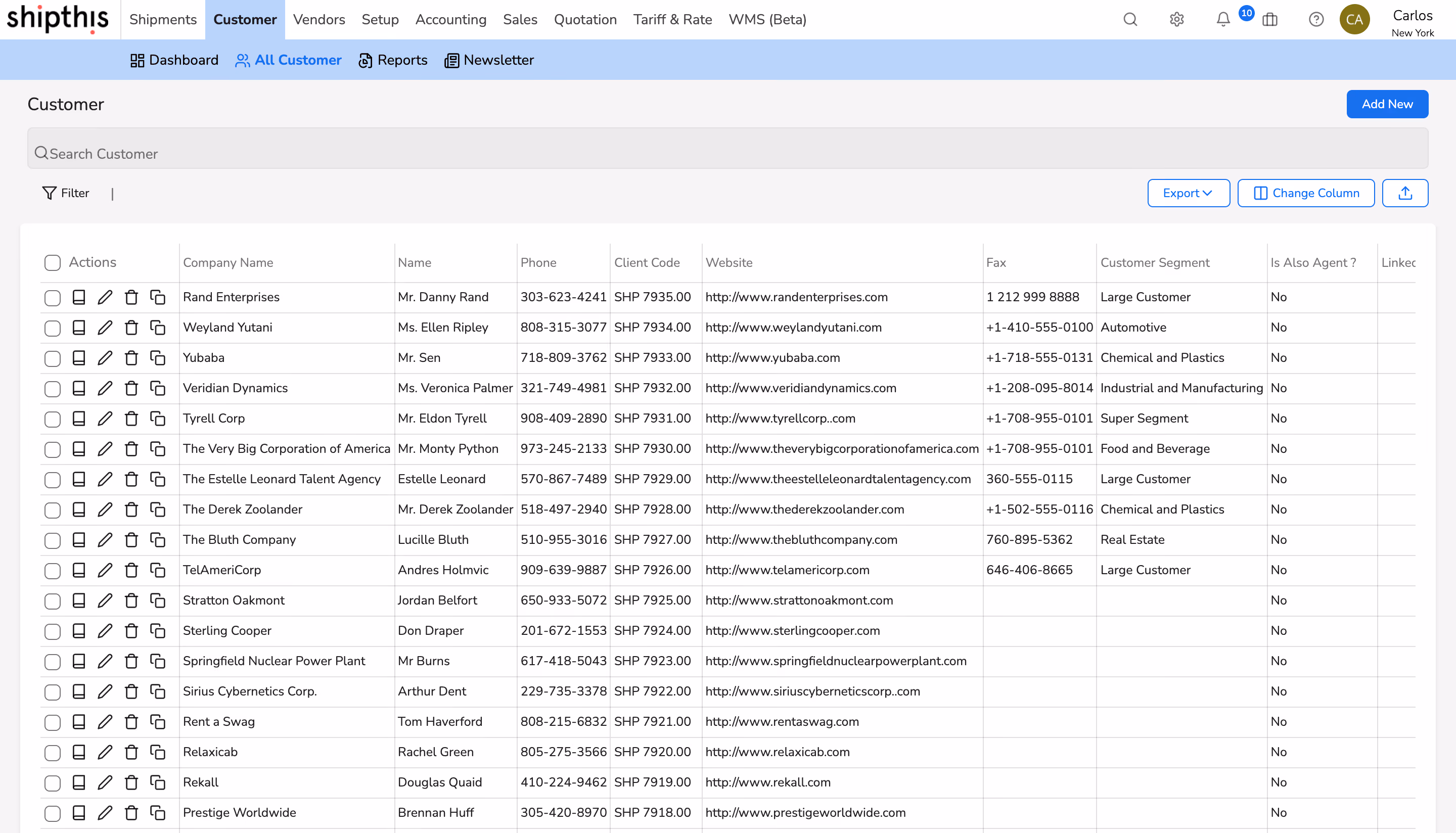Screen dimensions: 1456x833
Task: Open the Accounting menu
Action: (x=451, y=19)
